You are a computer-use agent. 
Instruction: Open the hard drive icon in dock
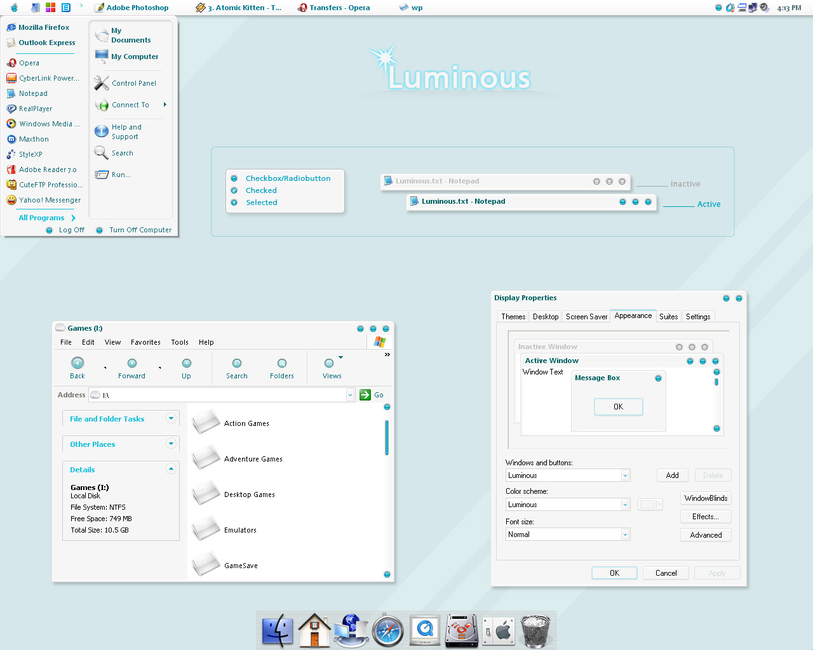click(461, 631)
